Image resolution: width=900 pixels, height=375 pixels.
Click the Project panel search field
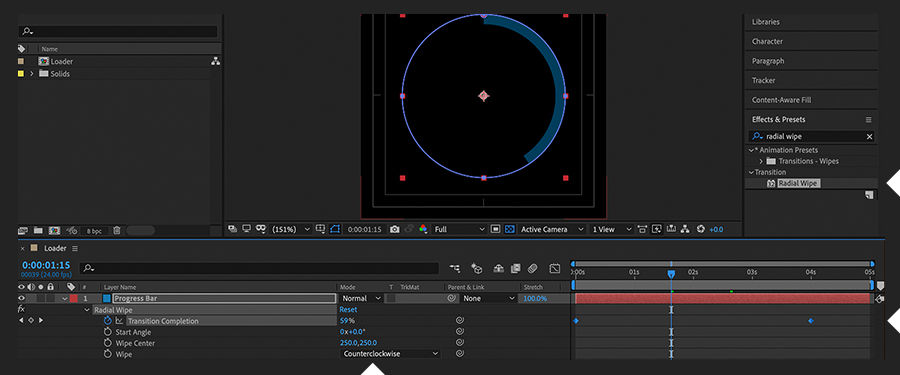coord(118,32)
